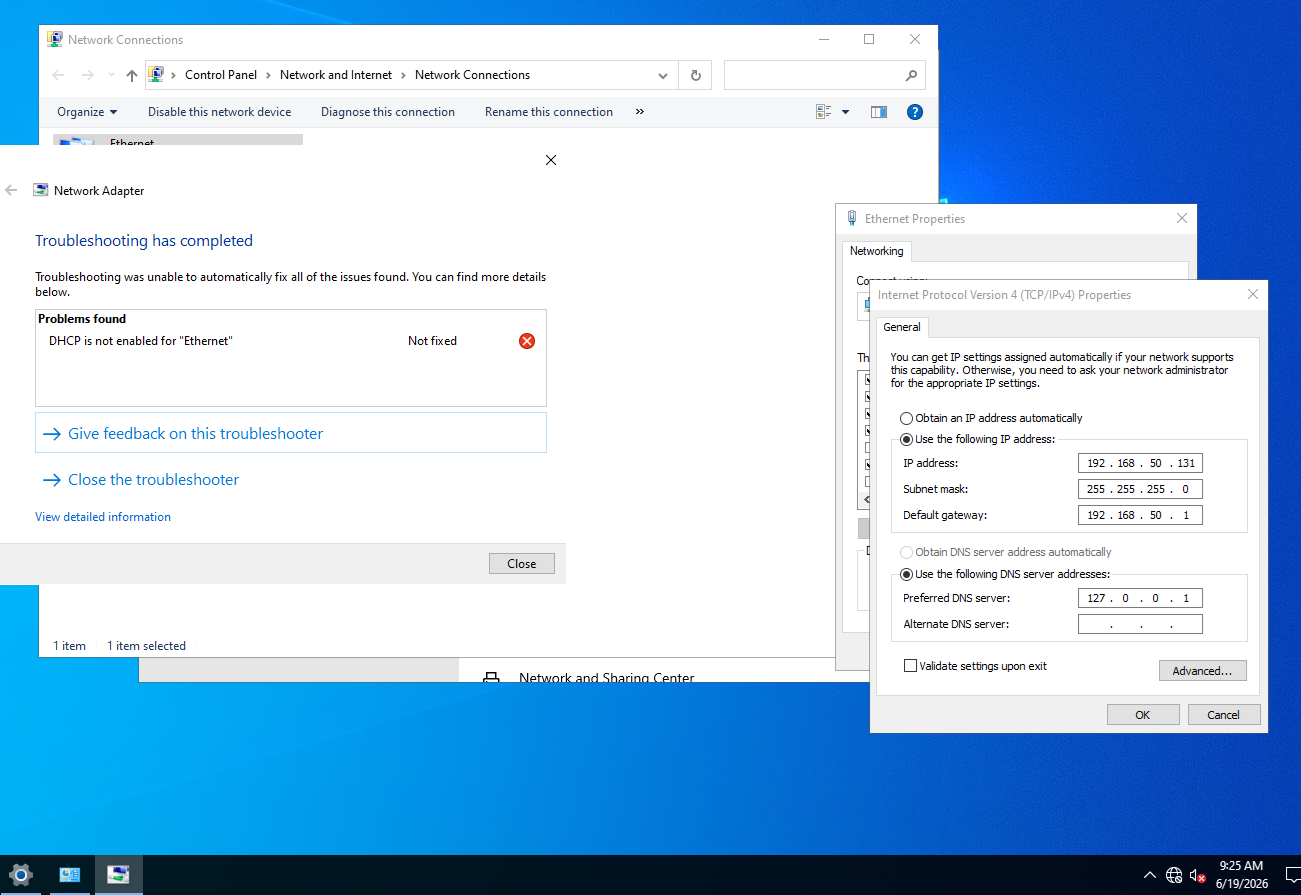Show more toolbar commands chevron

click(x=640, y=112)
